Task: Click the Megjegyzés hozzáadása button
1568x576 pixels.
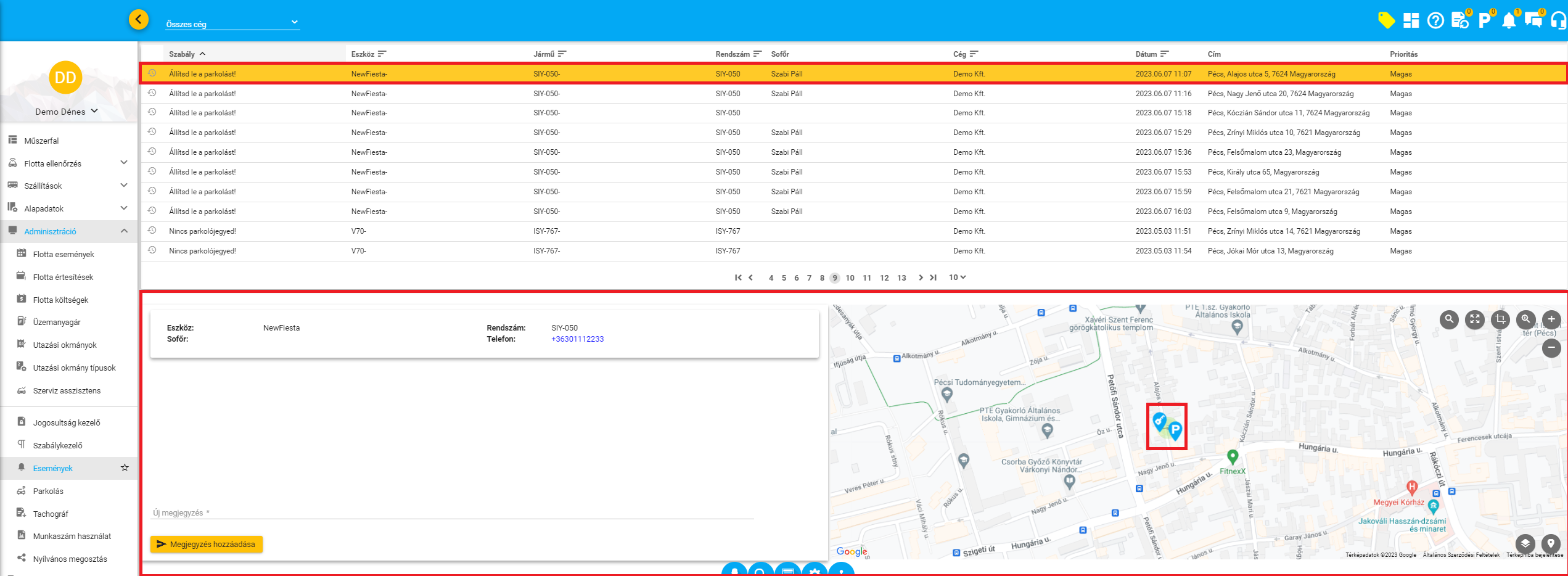Action: (206, 544)
